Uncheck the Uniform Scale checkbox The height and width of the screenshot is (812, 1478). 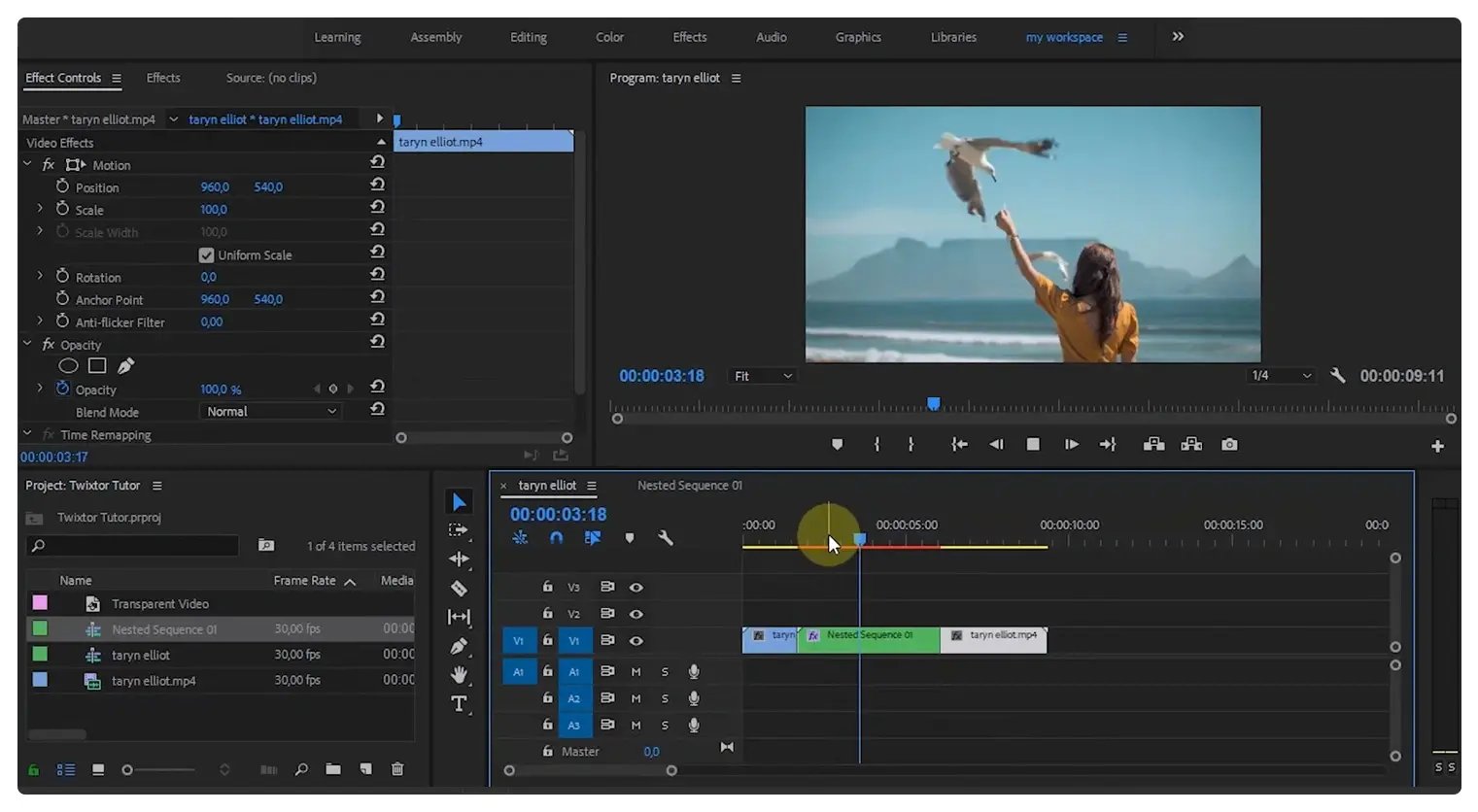click(x=206, y=254)
